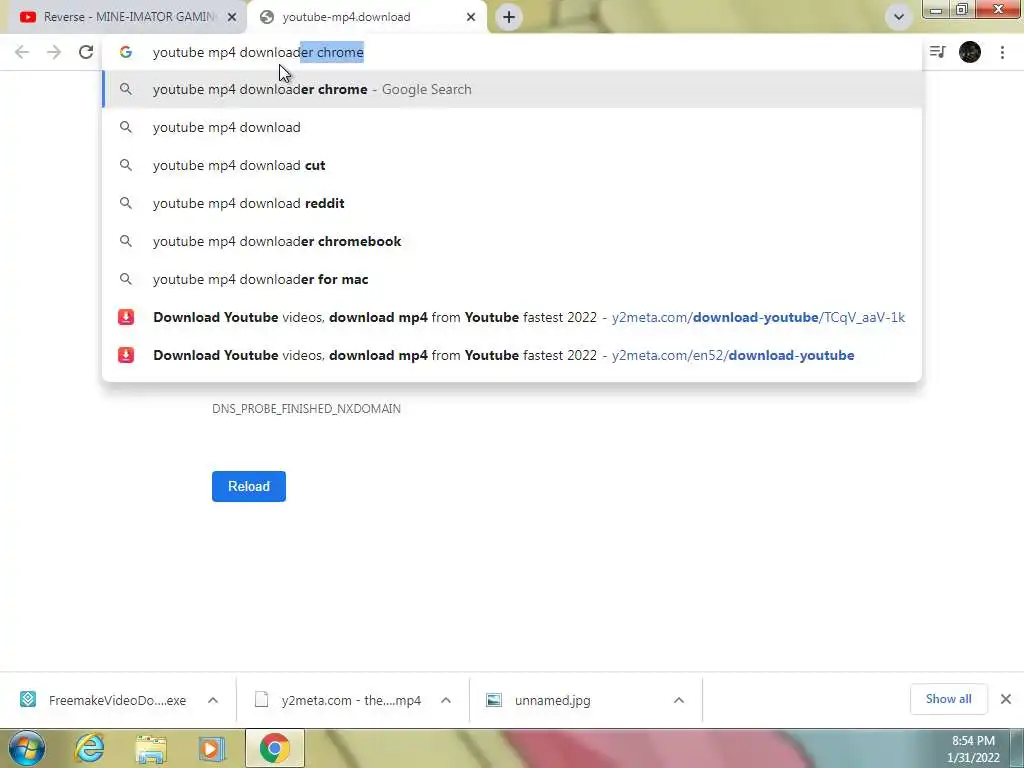Open the media controls icon
This screenshot has width=1024, height=768.
937,52
